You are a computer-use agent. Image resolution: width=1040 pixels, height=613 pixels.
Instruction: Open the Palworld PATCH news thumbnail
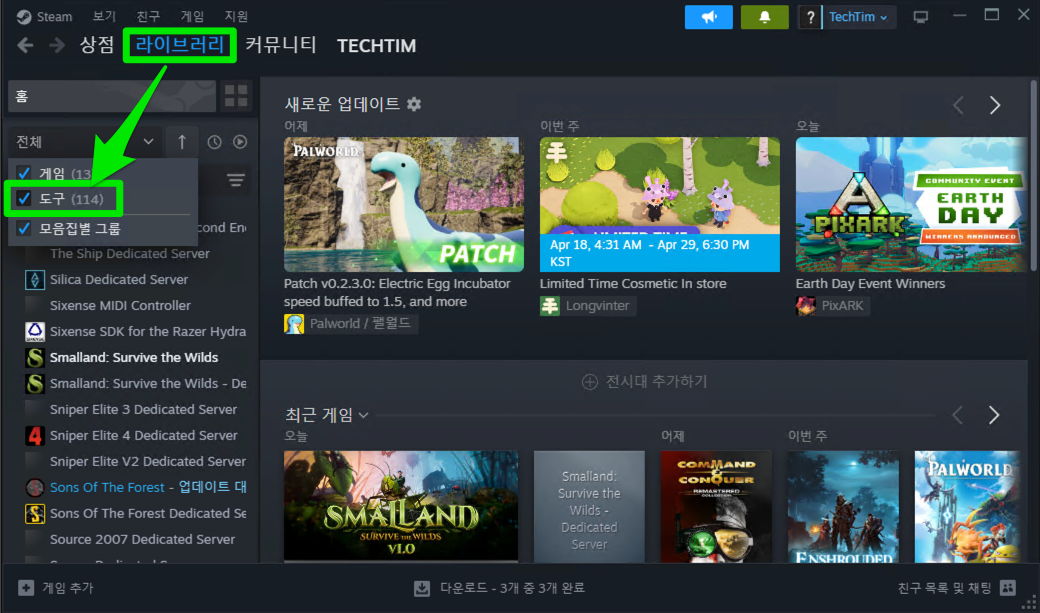(404, 204)
